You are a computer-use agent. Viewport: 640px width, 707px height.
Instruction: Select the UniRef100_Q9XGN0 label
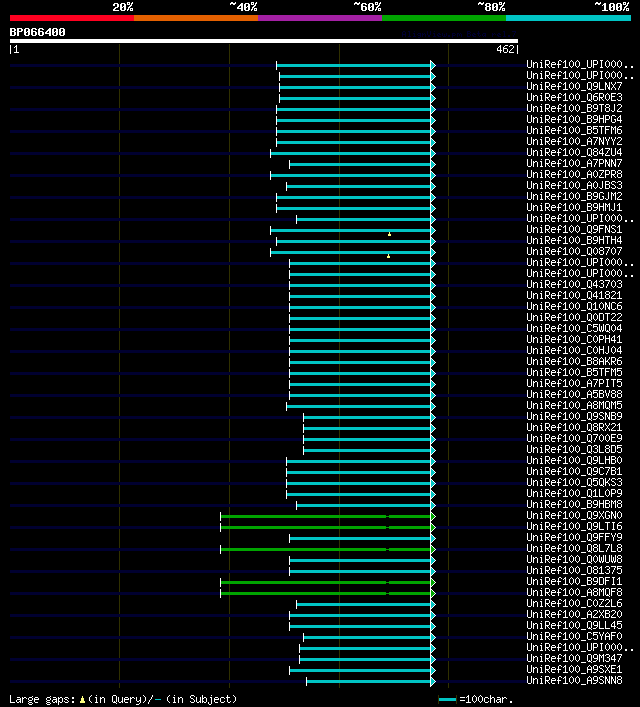(574, 515)
